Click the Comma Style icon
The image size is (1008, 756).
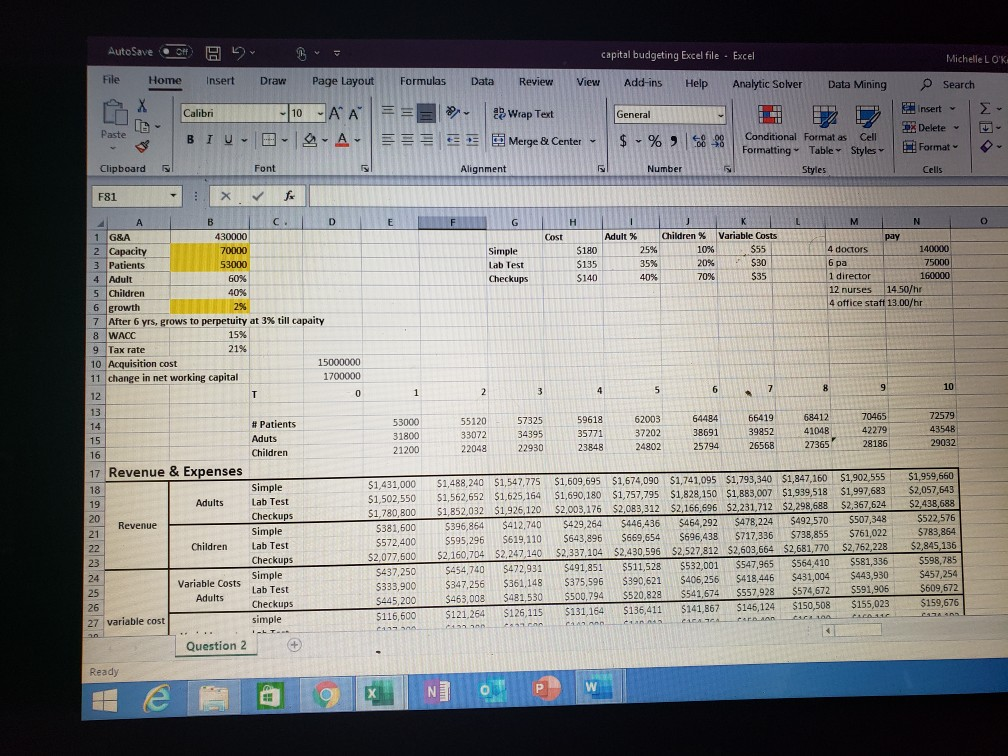pyautogui.click(x=673, y=141)
